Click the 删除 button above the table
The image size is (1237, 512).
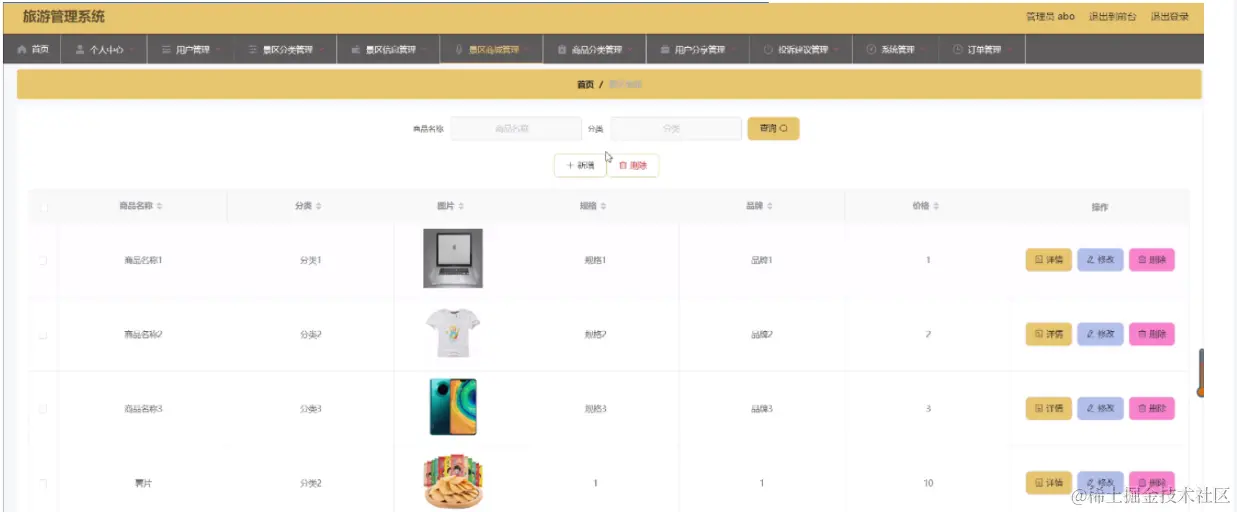coord(633,165)
